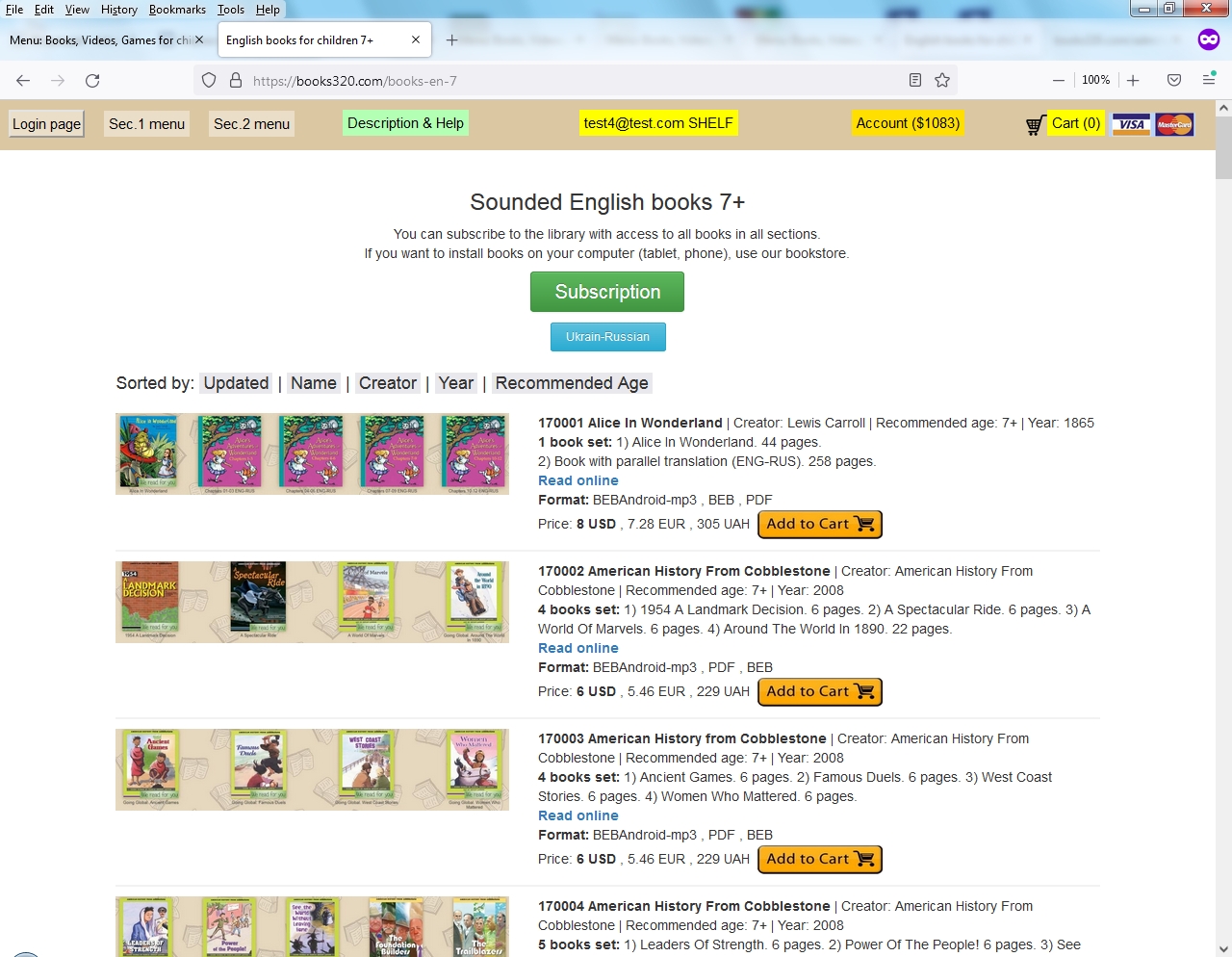
Task: Zoom in with the plus icon
Action: (x=1133, y=81)
